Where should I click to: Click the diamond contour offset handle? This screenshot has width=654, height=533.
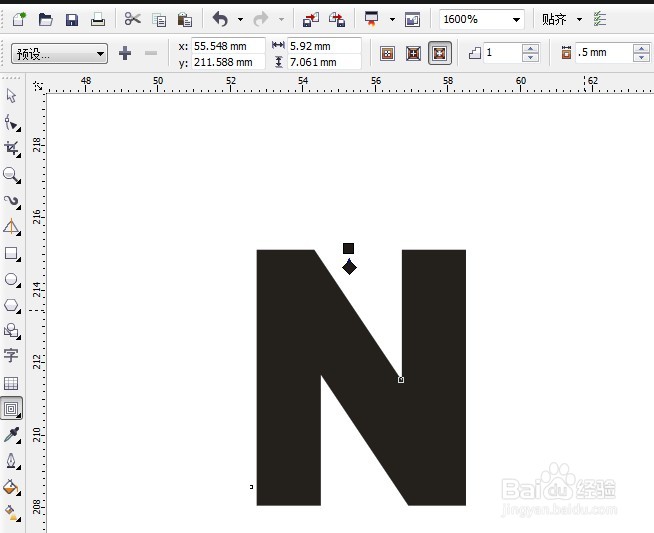[x=349, y=268]
